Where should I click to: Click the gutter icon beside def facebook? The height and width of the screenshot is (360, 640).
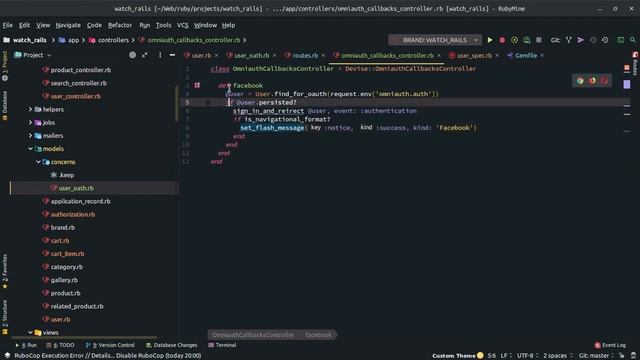click(197, 85)
